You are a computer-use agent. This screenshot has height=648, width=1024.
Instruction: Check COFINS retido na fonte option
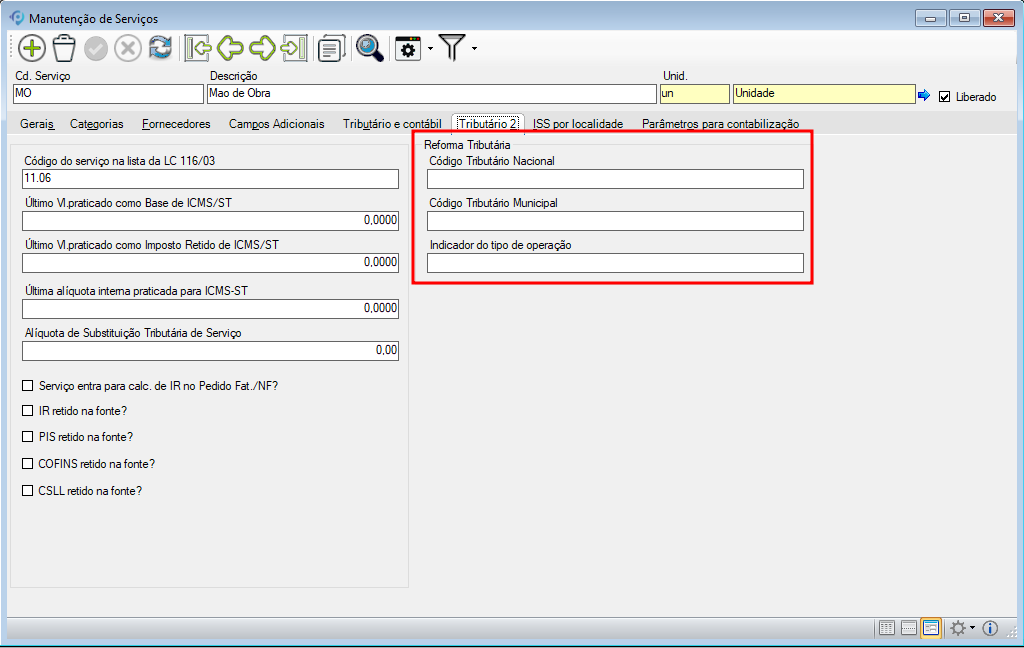coord(28,464)
